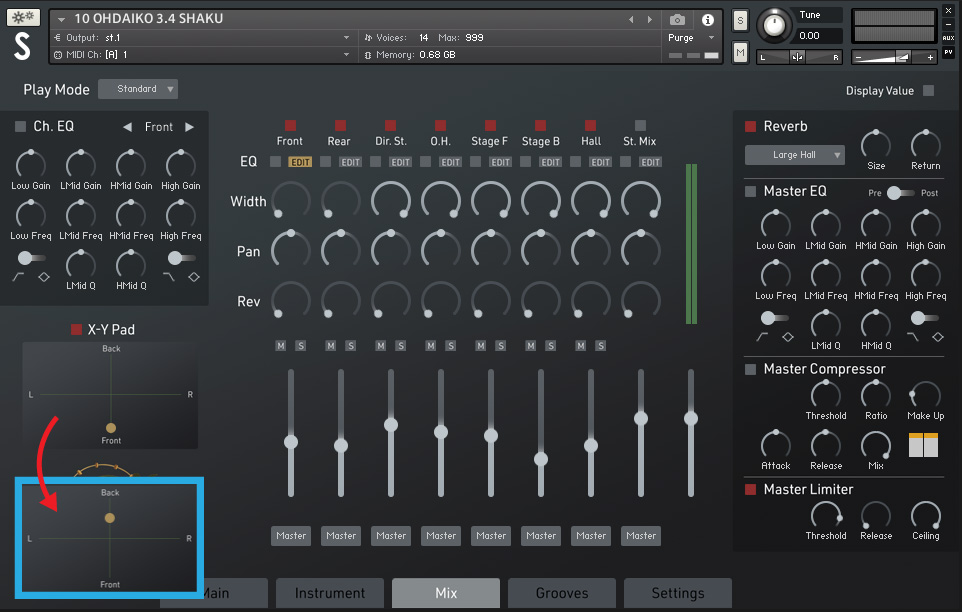Click EDIT for Front channel EQ

click(x=301, y=163)
